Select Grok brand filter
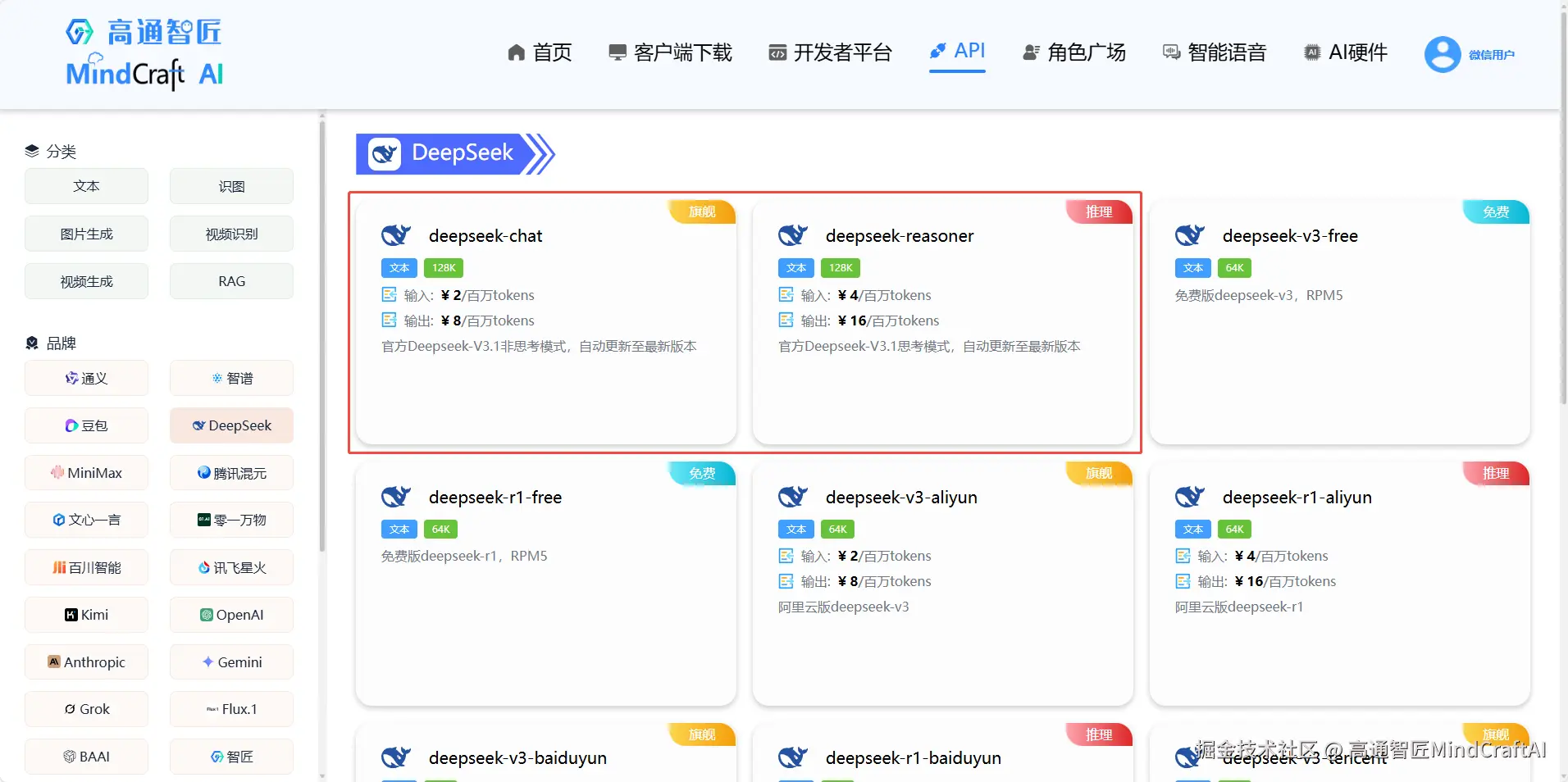1568x782 pixels. (x=86, y=709)
